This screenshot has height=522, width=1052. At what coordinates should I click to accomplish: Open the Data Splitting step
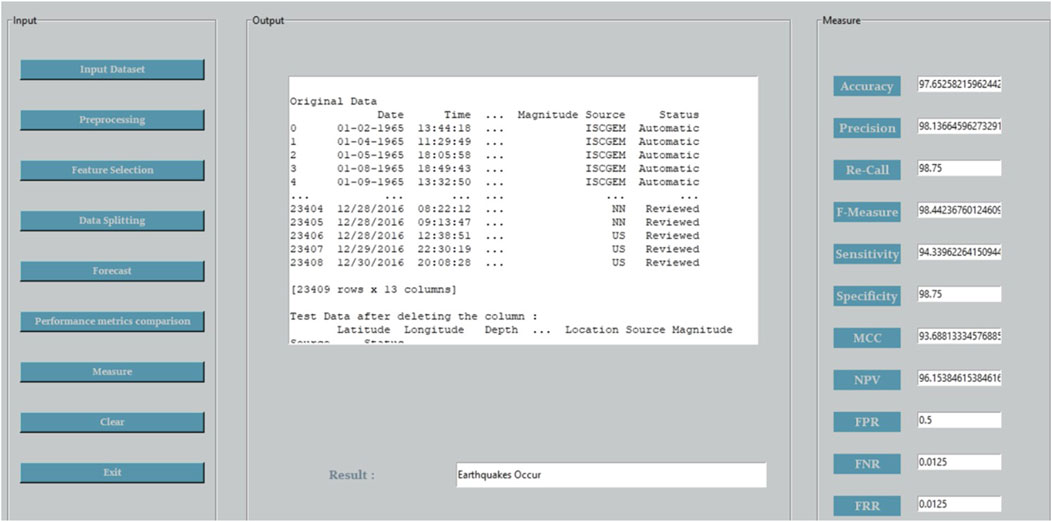click(x=112, y=221)
